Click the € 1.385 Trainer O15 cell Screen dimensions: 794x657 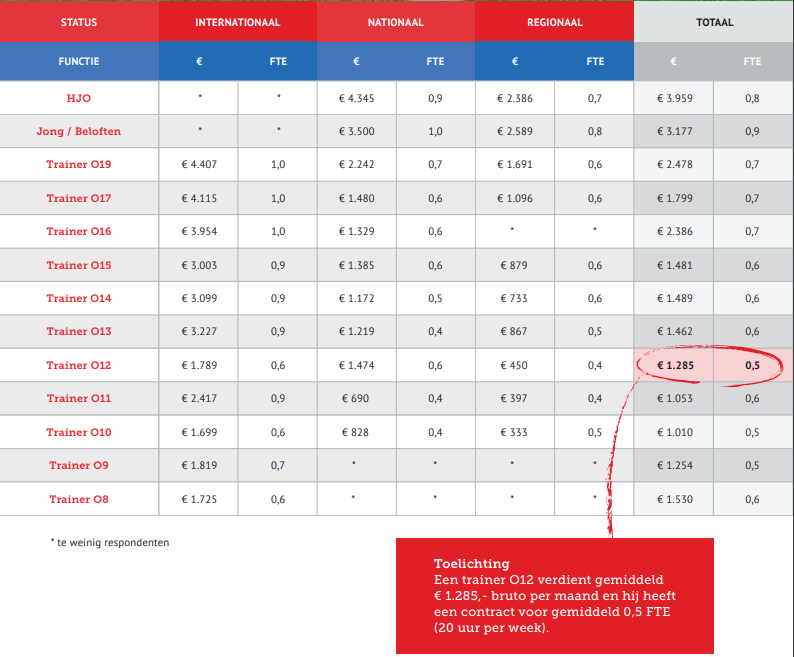click(x=356, y=265)
